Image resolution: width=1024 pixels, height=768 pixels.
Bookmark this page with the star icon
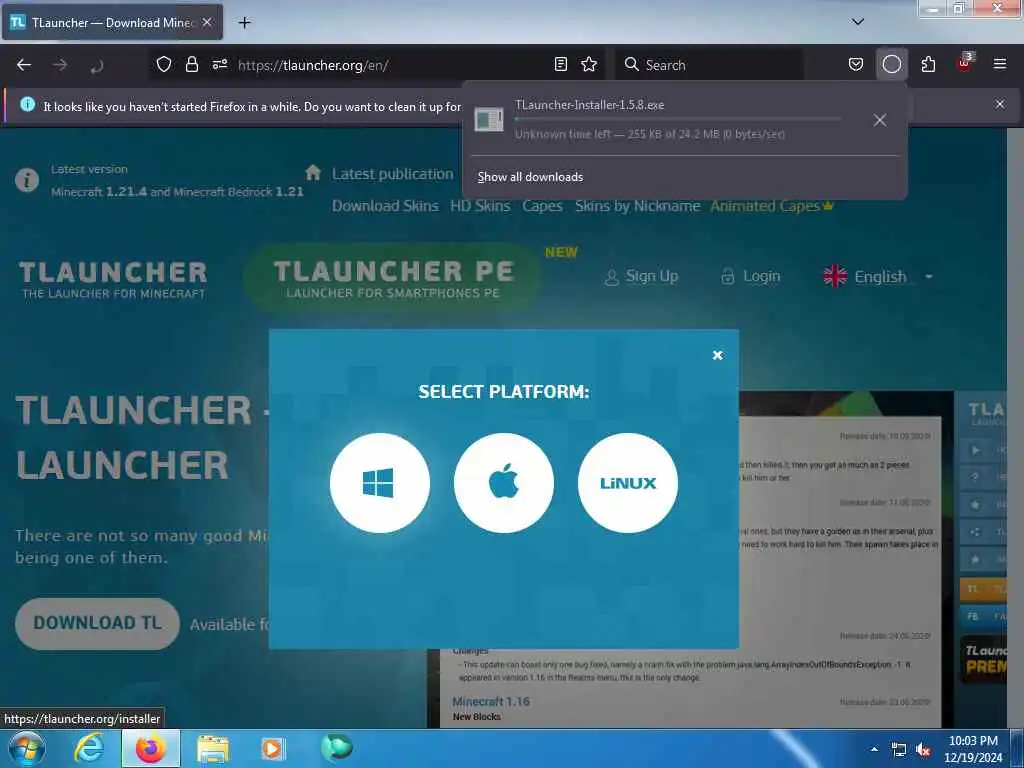pyautogui.click(x=589, y=64)
